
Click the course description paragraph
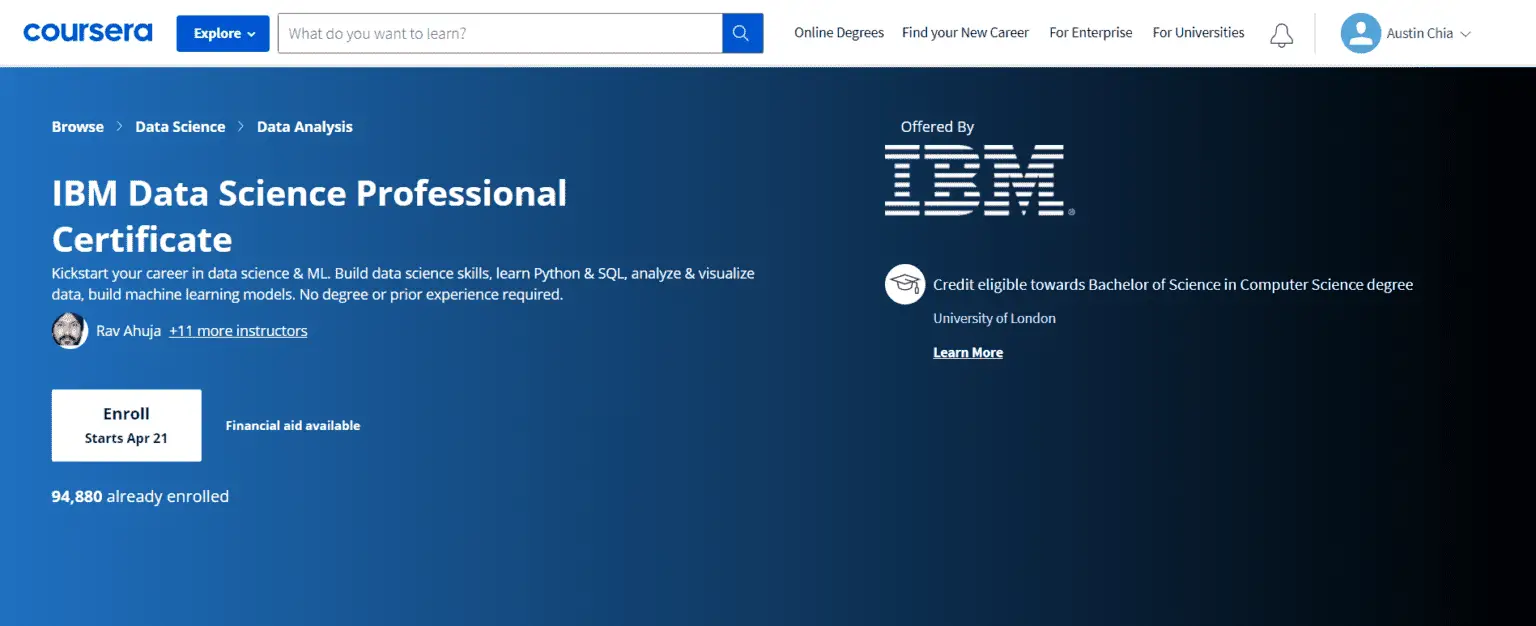(x=403, y=284)
